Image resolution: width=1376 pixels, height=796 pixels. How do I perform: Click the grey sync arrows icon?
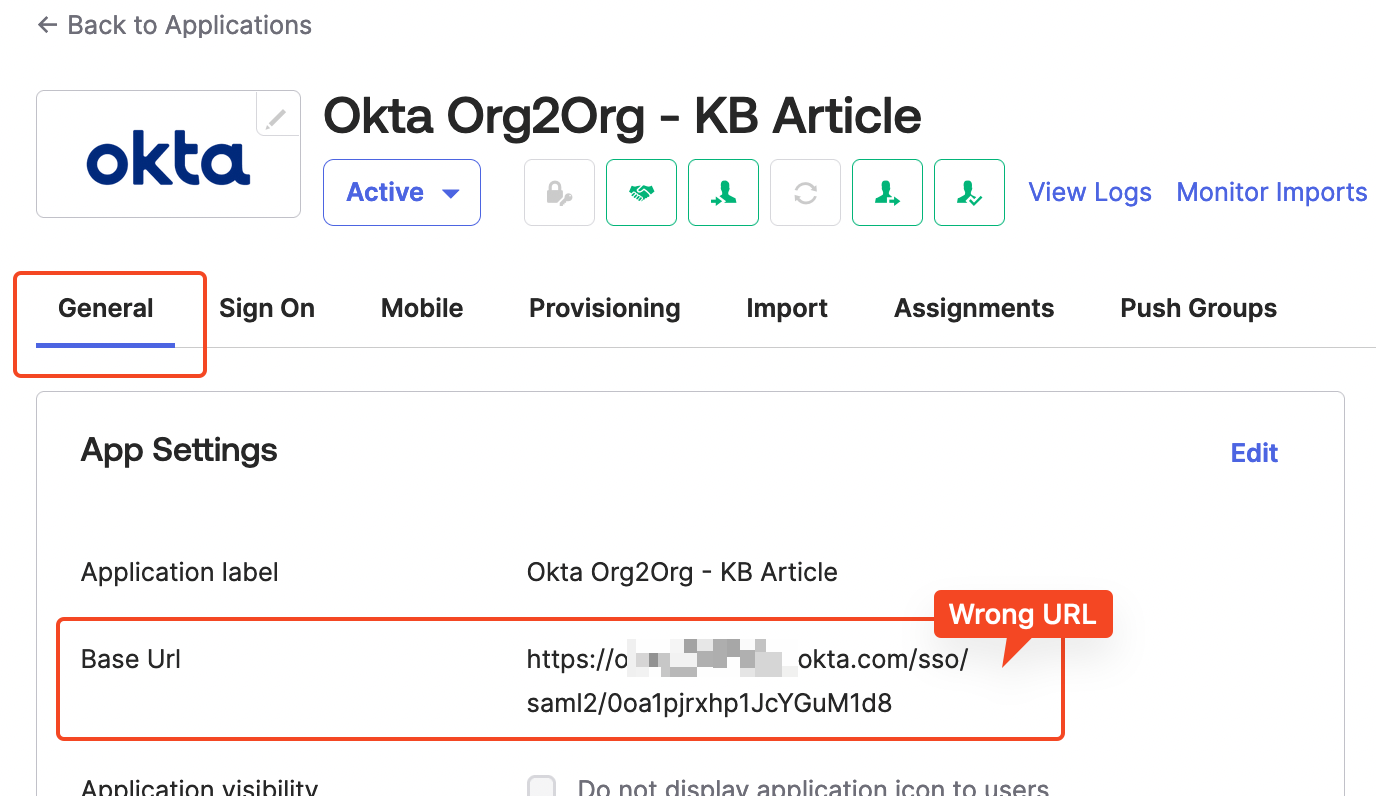point(806,192)
